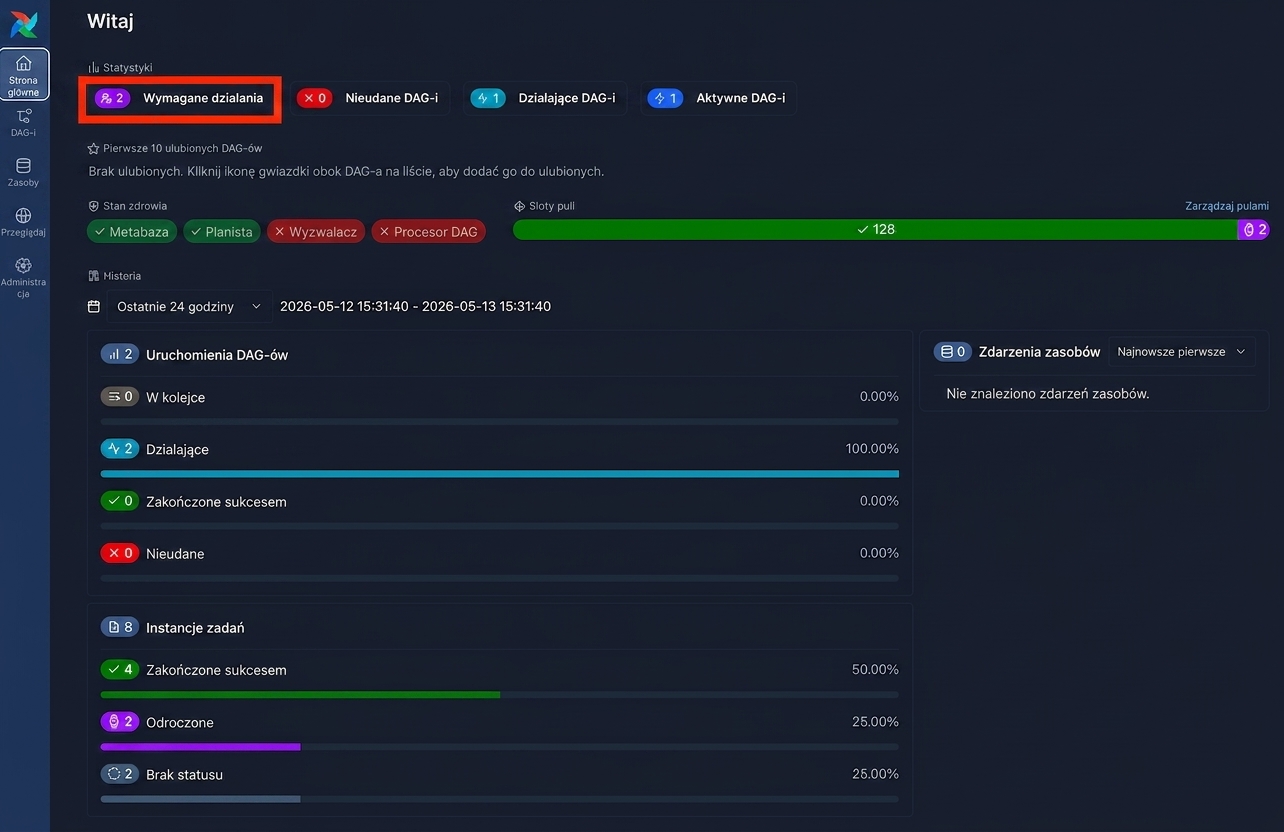Click the Procesor DAG health badge
Screen dimensions: 1284x832
(x=428, y=231)
